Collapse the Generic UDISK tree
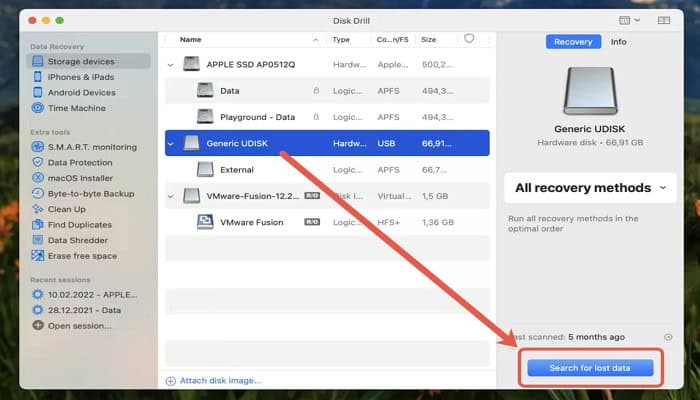 coord(171,144)
